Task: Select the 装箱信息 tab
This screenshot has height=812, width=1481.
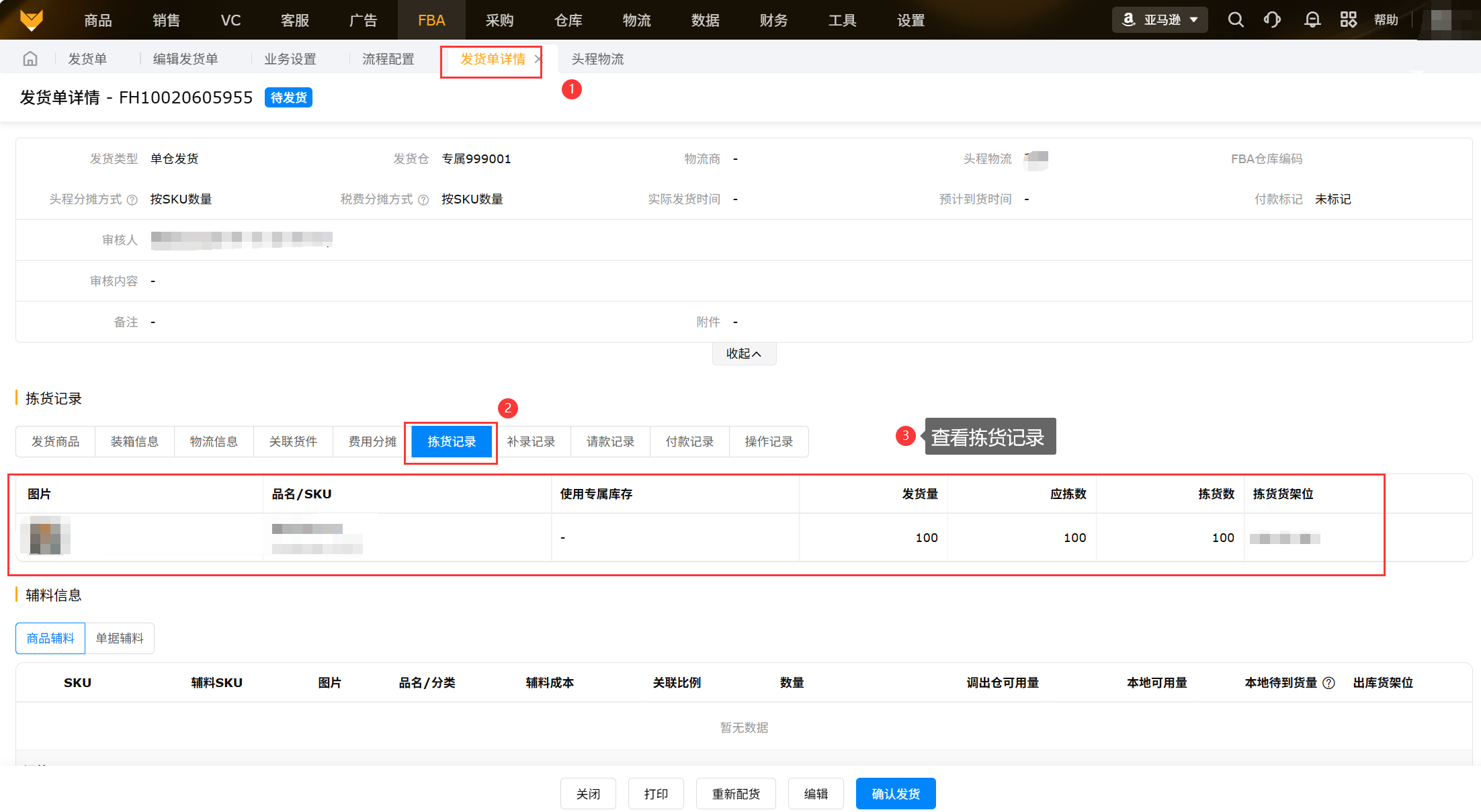Action: pyautogui.click(x=134, y=441)
